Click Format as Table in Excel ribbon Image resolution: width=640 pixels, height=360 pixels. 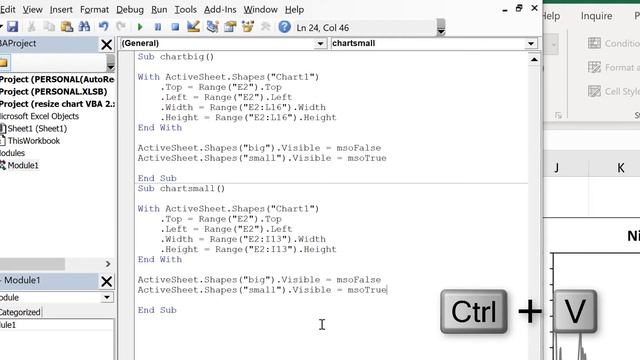click(613, 67)
